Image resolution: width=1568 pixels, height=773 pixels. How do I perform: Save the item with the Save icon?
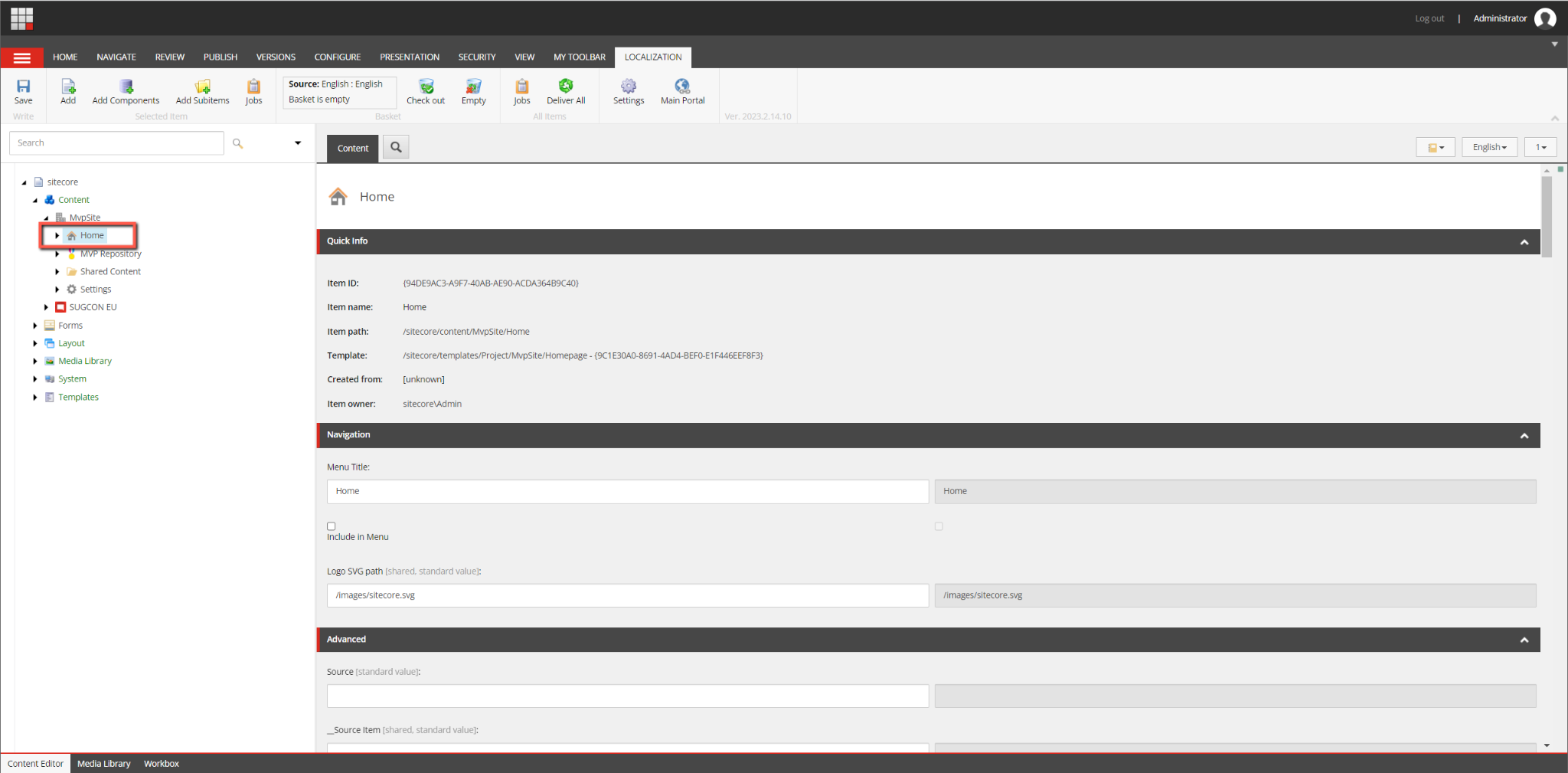pyautogui.click(x=24, y=92)
